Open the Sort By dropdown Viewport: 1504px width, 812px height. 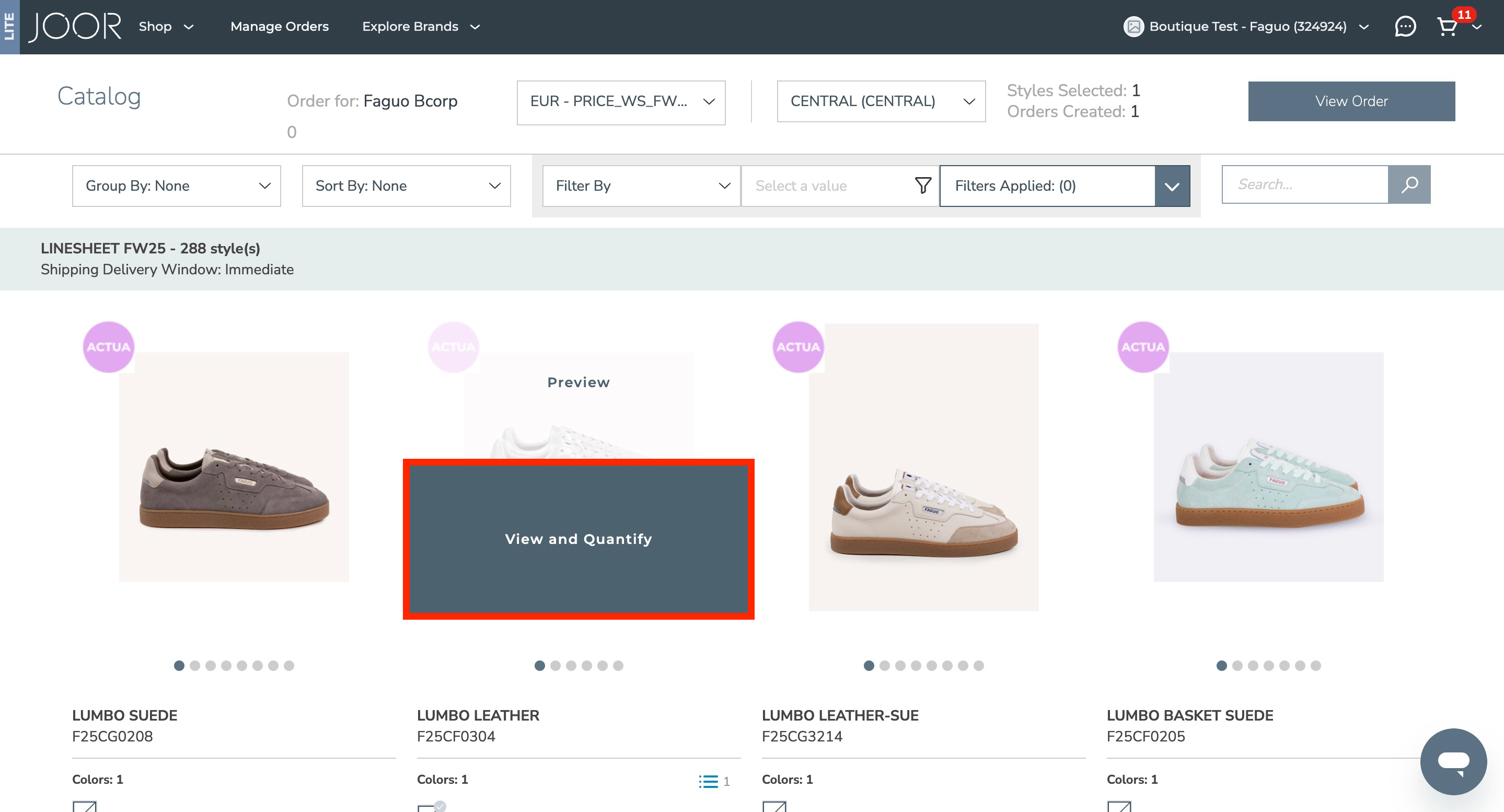point(407,185)
